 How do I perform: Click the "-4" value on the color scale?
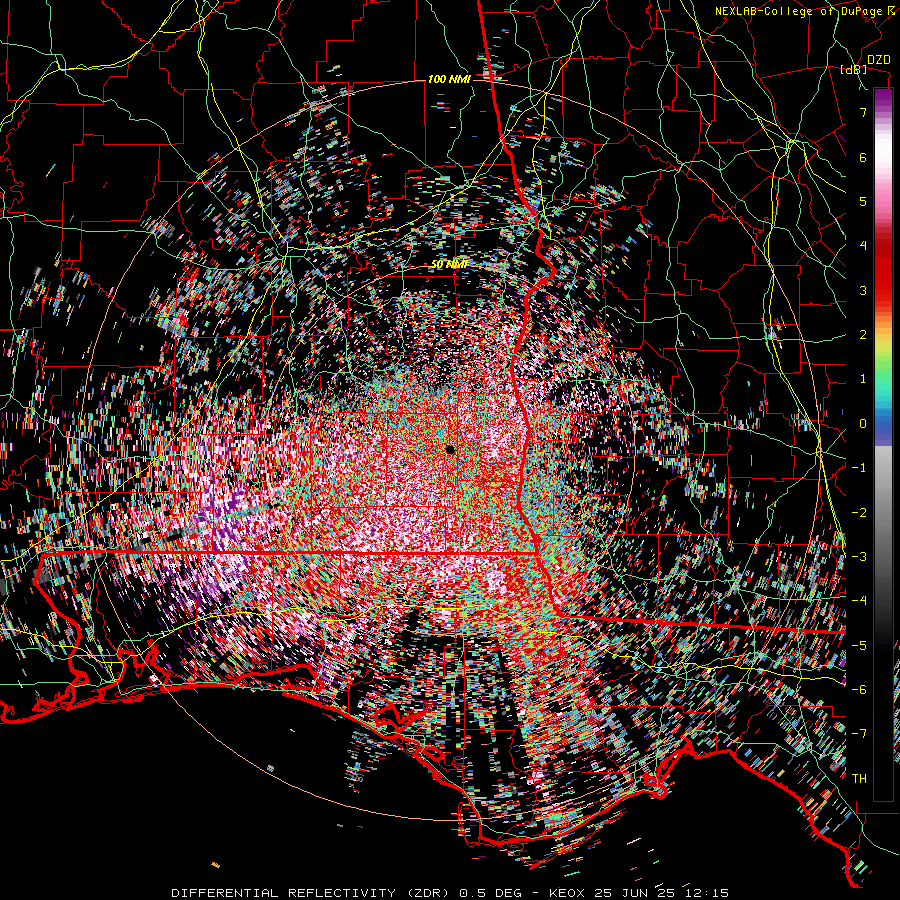[x=859, y=601]
